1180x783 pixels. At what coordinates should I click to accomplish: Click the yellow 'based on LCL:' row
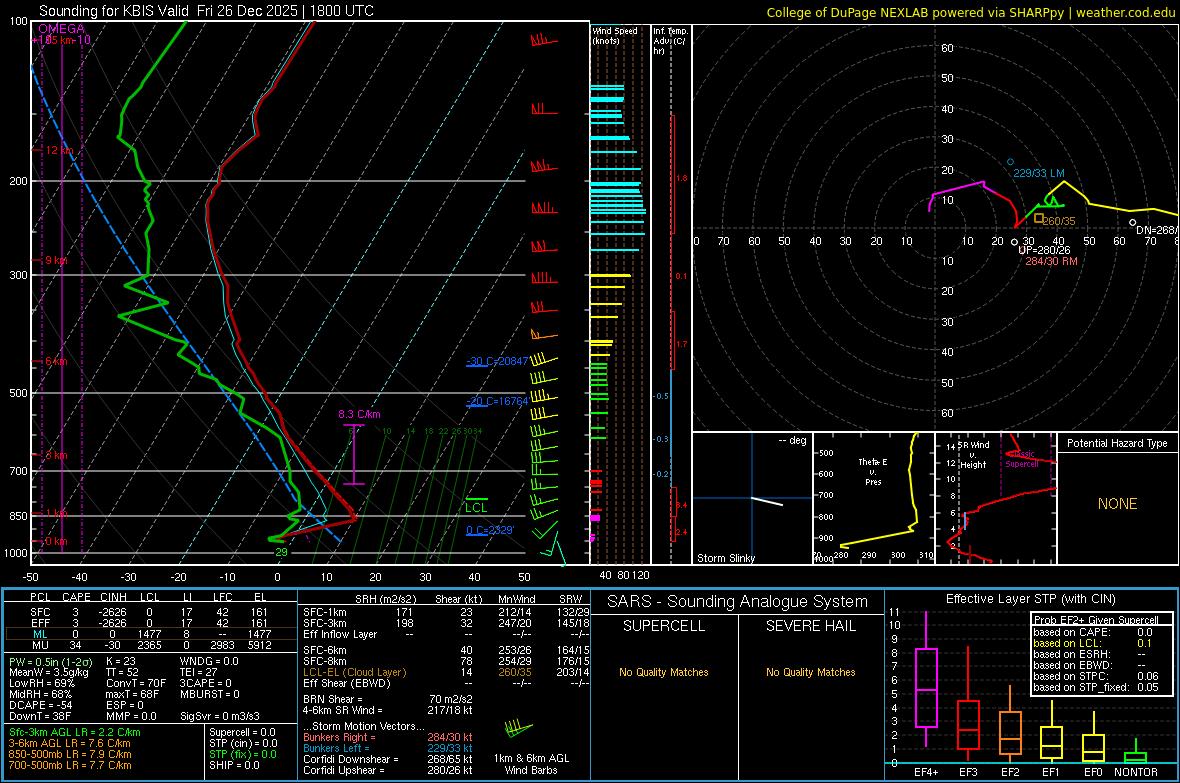pyautogui.click(x=1093, y=643)
